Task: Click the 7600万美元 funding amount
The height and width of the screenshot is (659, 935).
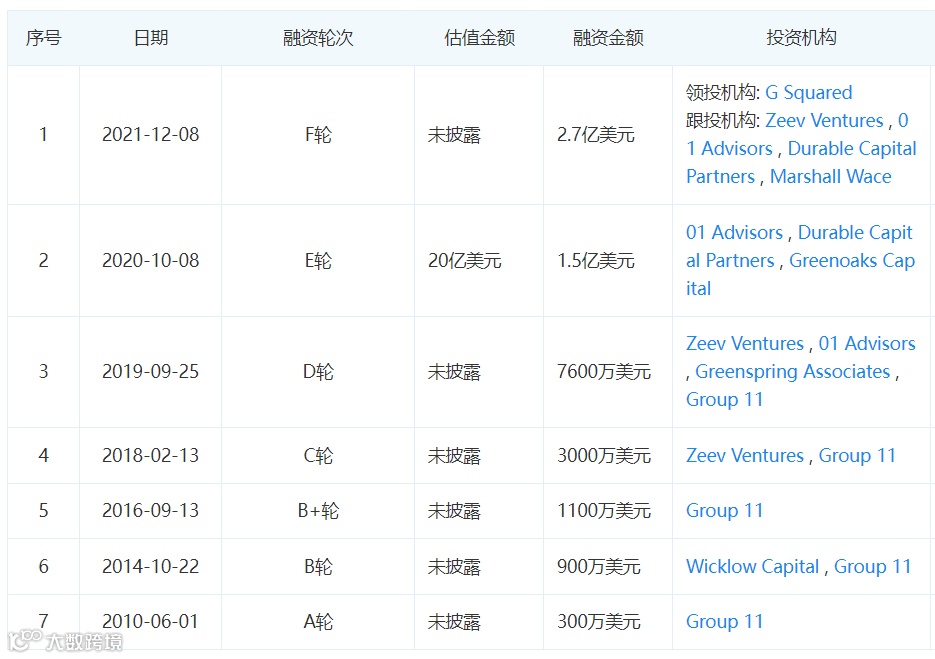Action: click(603, 372)
